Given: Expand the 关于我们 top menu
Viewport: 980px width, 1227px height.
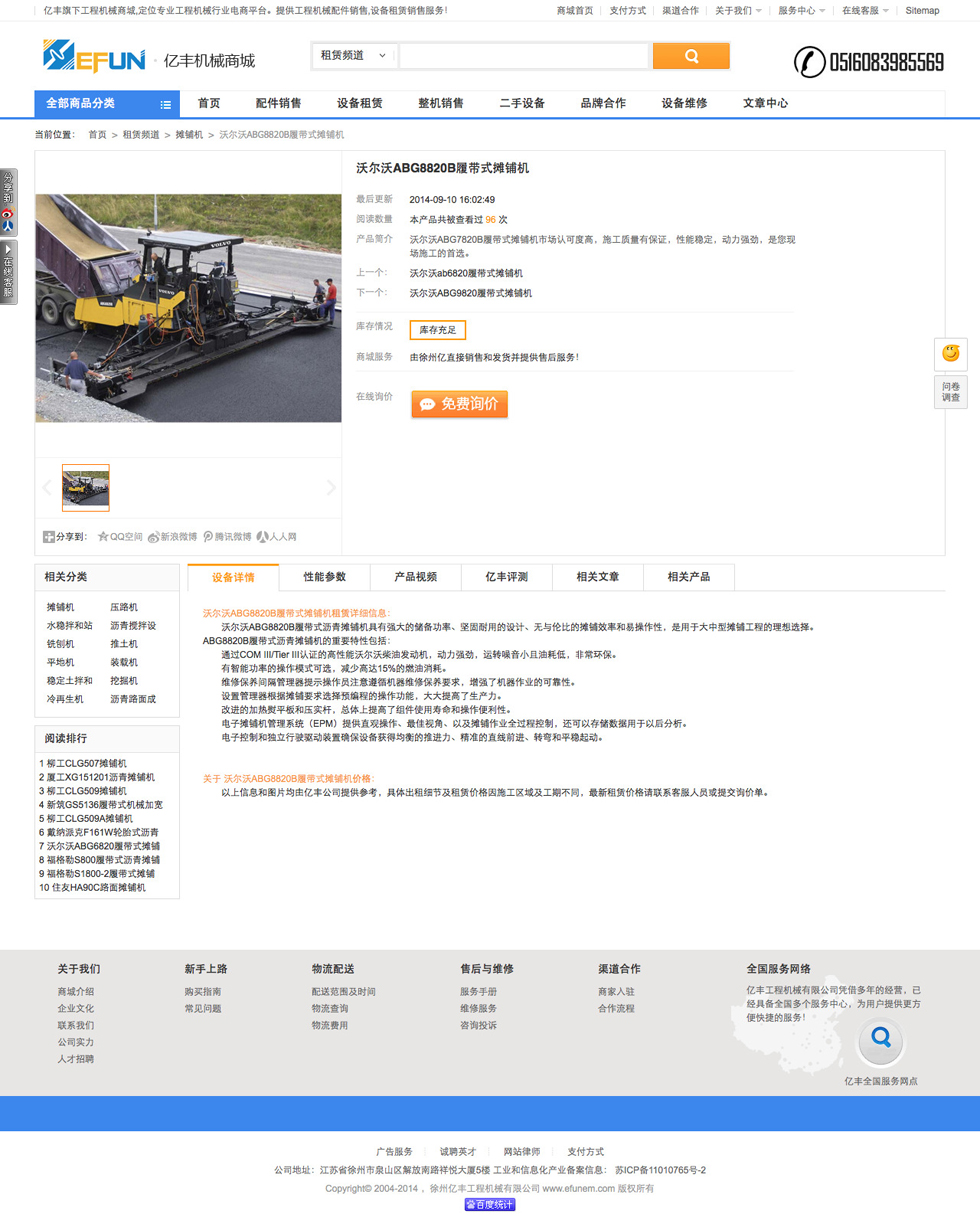Looking at the screenshot, I should click(738, 10).
